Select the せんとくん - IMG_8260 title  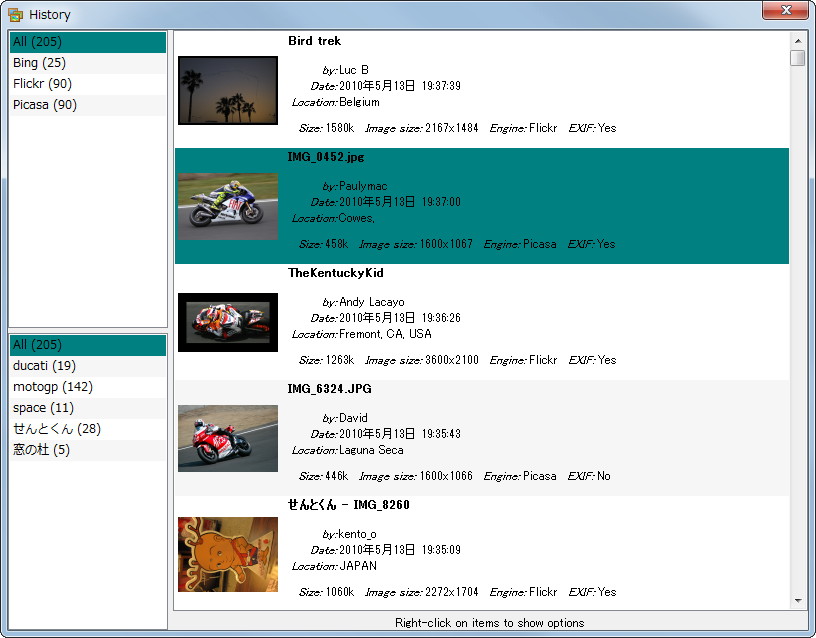pos(349,505)
